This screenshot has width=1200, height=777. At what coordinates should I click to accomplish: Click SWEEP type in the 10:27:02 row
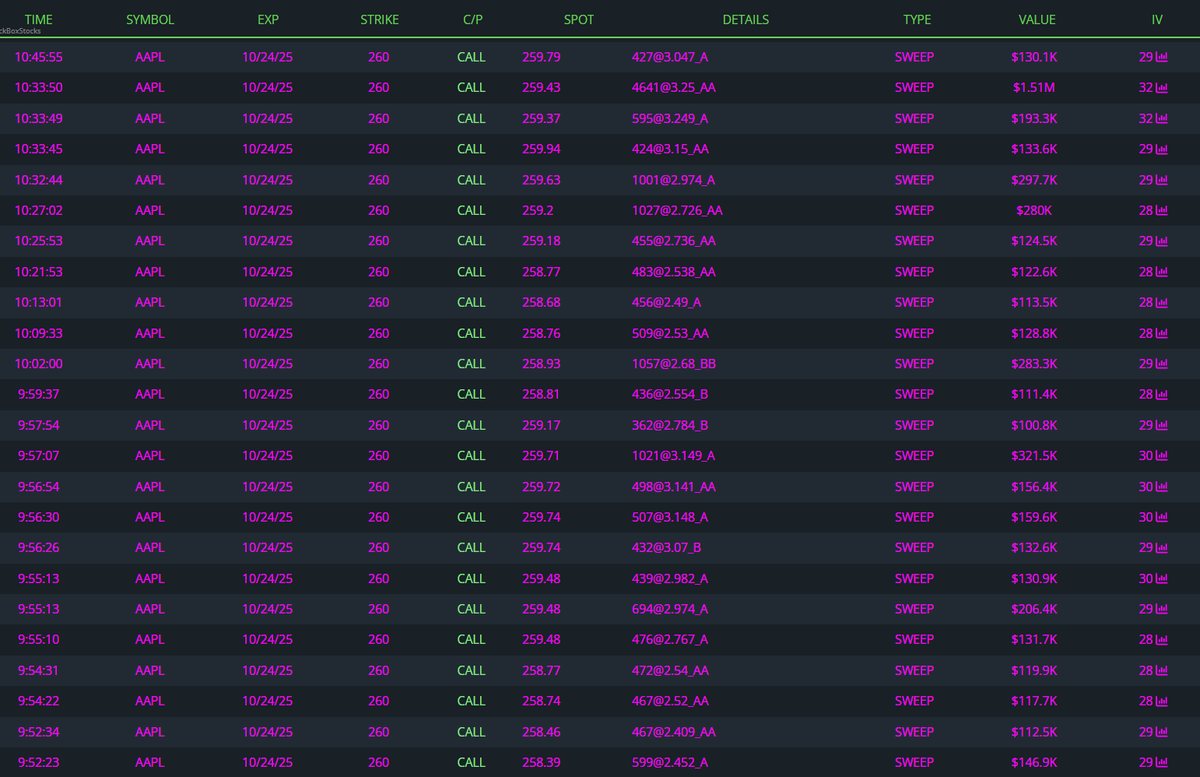click(914, 211)
